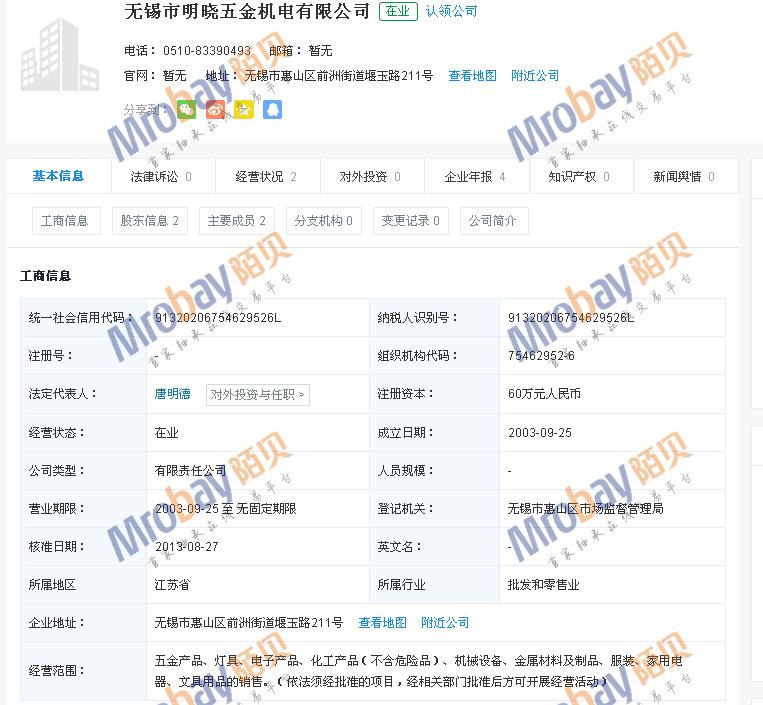The image size is (763, 705).
Task: Click the 股东信息 sub-tab button
Action: [x=149, y=221]
